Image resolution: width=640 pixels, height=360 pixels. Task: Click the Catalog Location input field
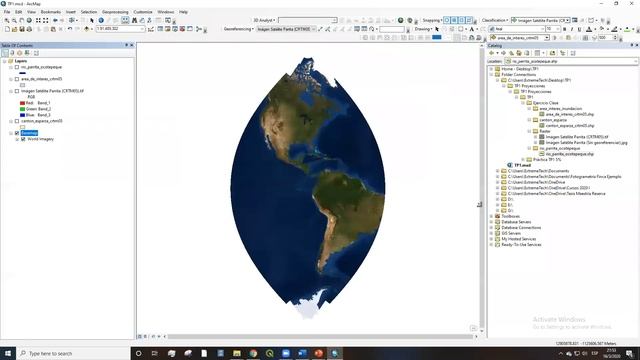[x=571, y=61]
